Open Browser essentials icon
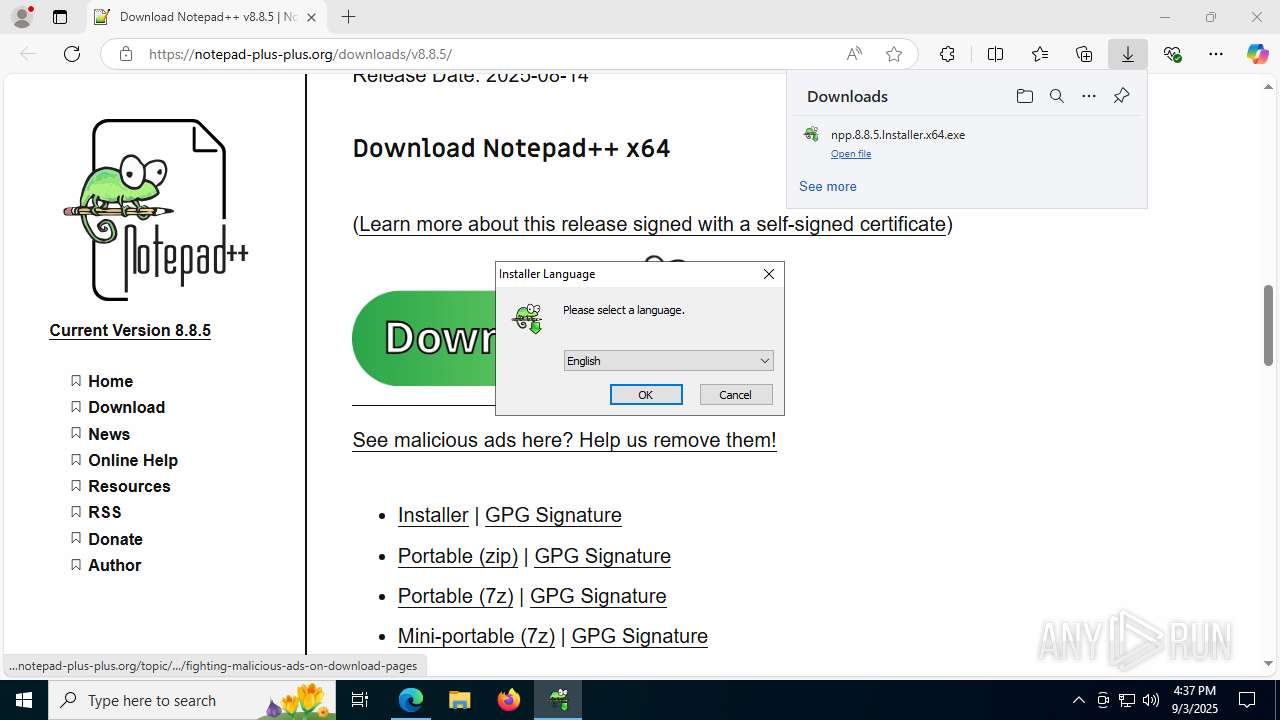Image resolution: width=1280 pixels, height=720 pixels. [1172, 54]
